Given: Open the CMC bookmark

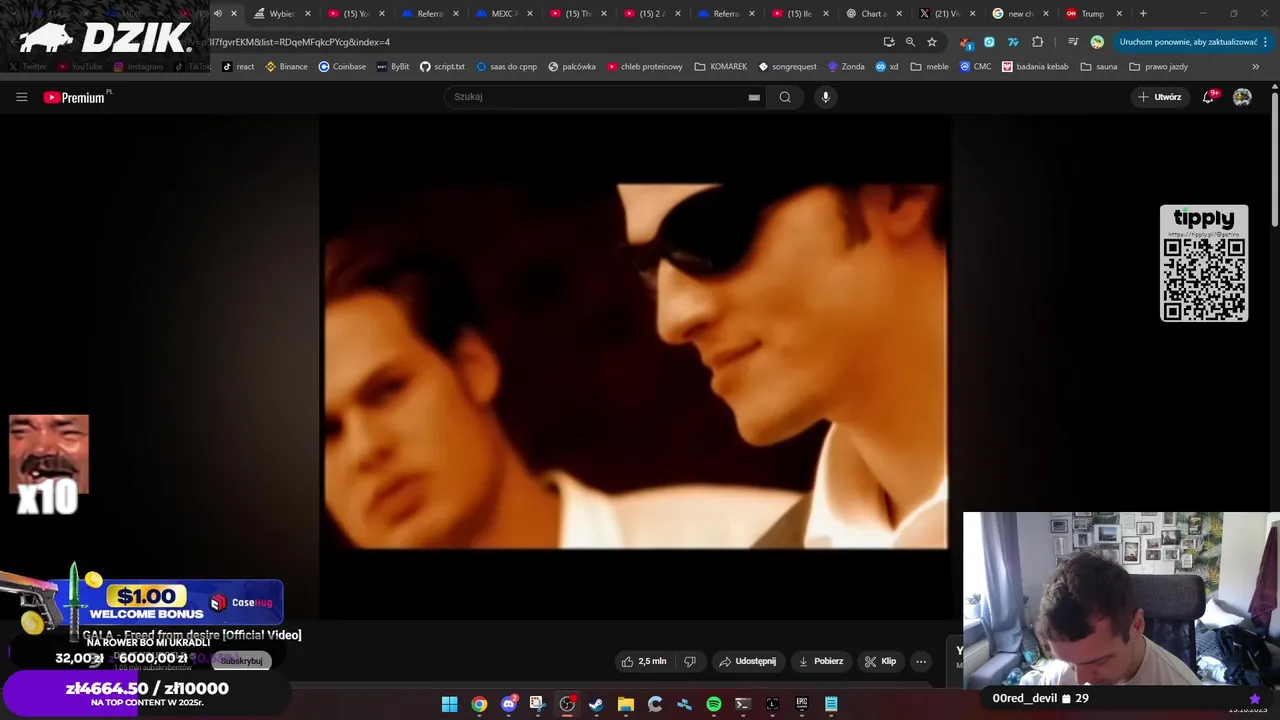Looking at the screenshot, I should click(x=976, y=67).
